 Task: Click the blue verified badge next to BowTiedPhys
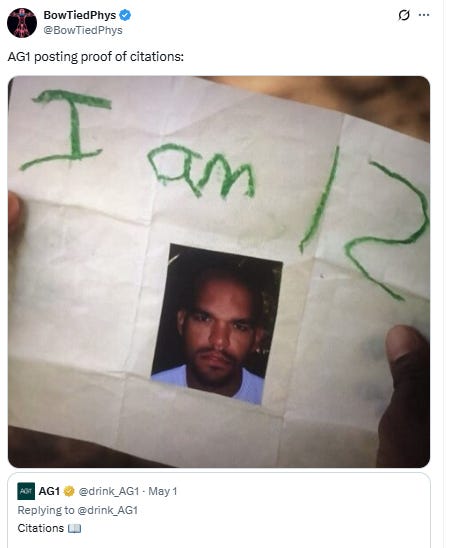coord(125,15)
